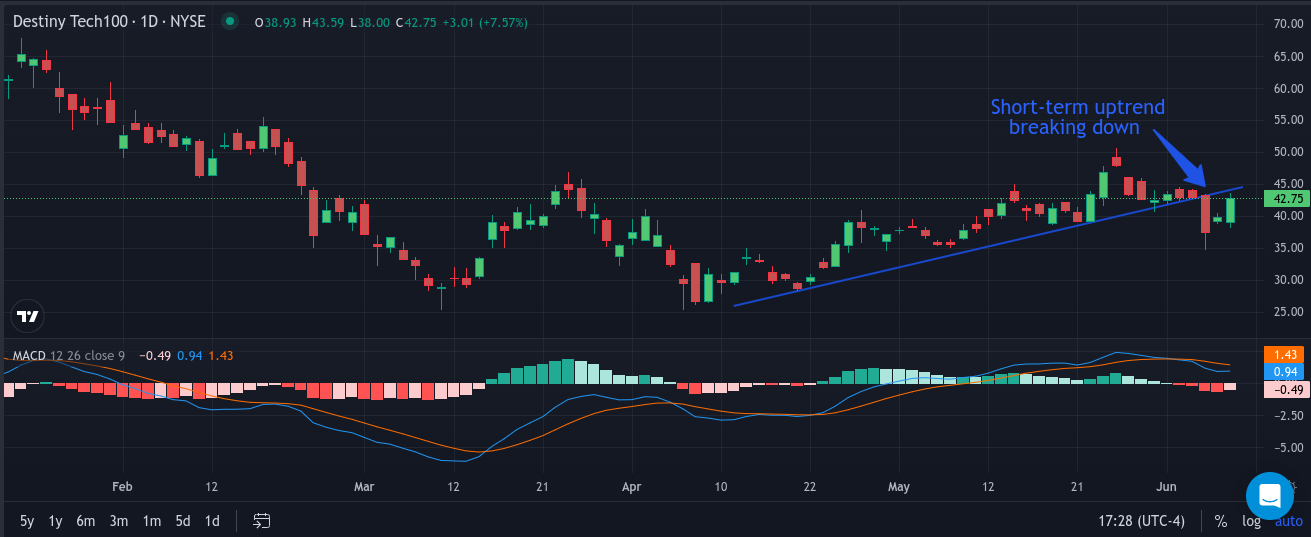1311x537 pixels.
Task: Open the TradingView logo link
Action: point(28,316)
